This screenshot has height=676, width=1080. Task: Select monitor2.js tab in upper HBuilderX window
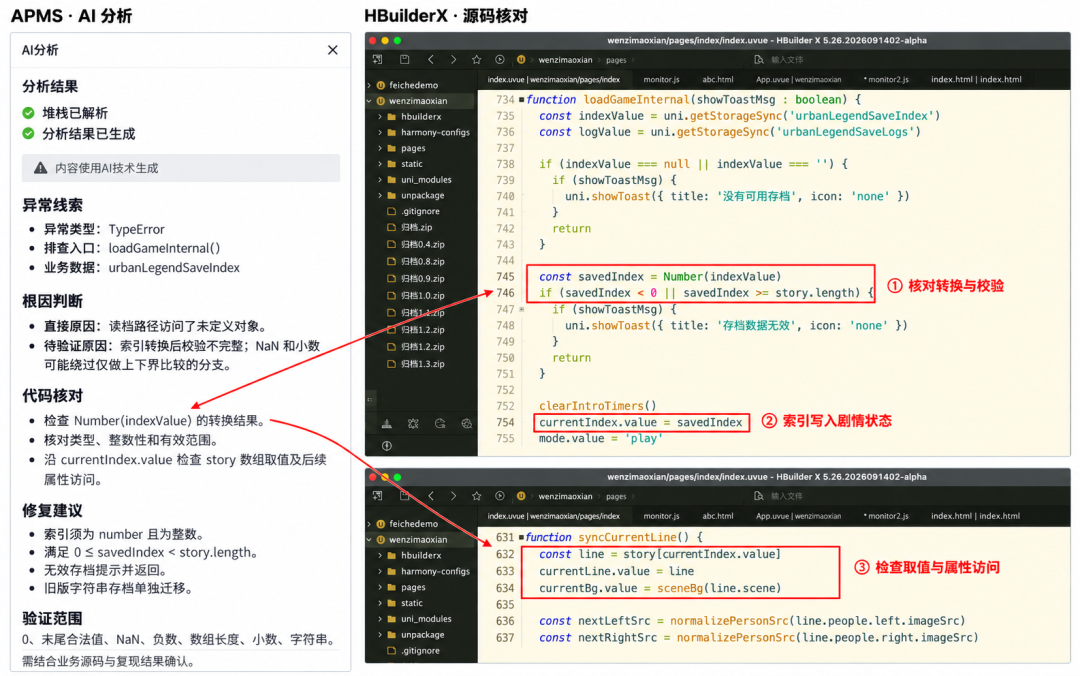(886, 79)
